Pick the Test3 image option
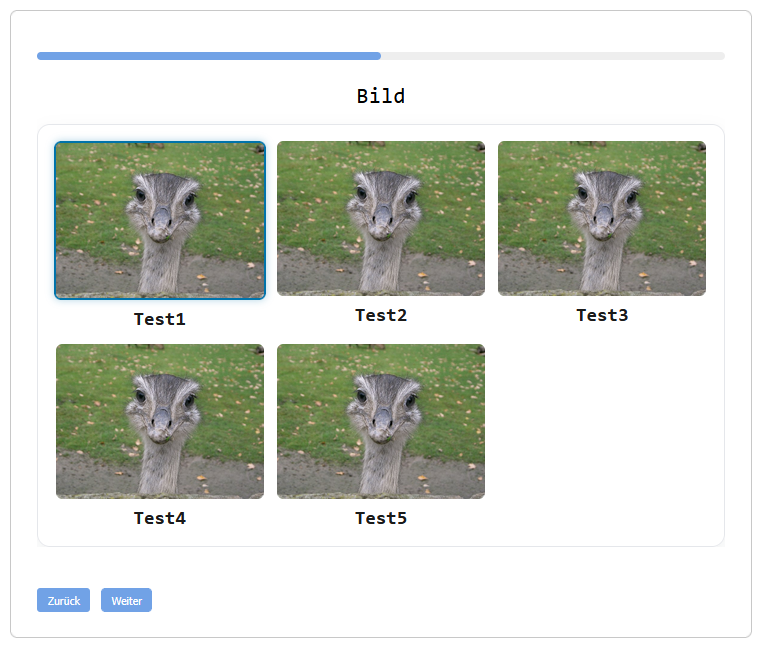The height and width of the screenshot is (647, 764). point(602,218)
